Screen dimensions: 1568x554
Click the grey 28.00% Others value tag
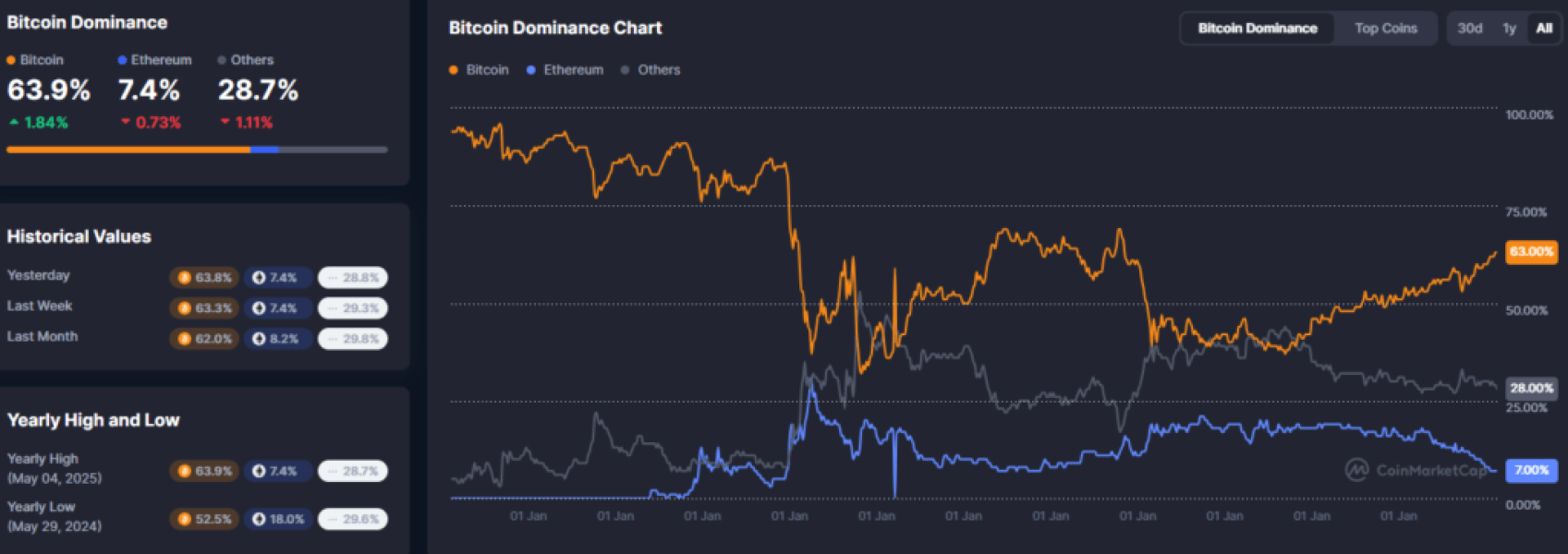(1531, 388)
